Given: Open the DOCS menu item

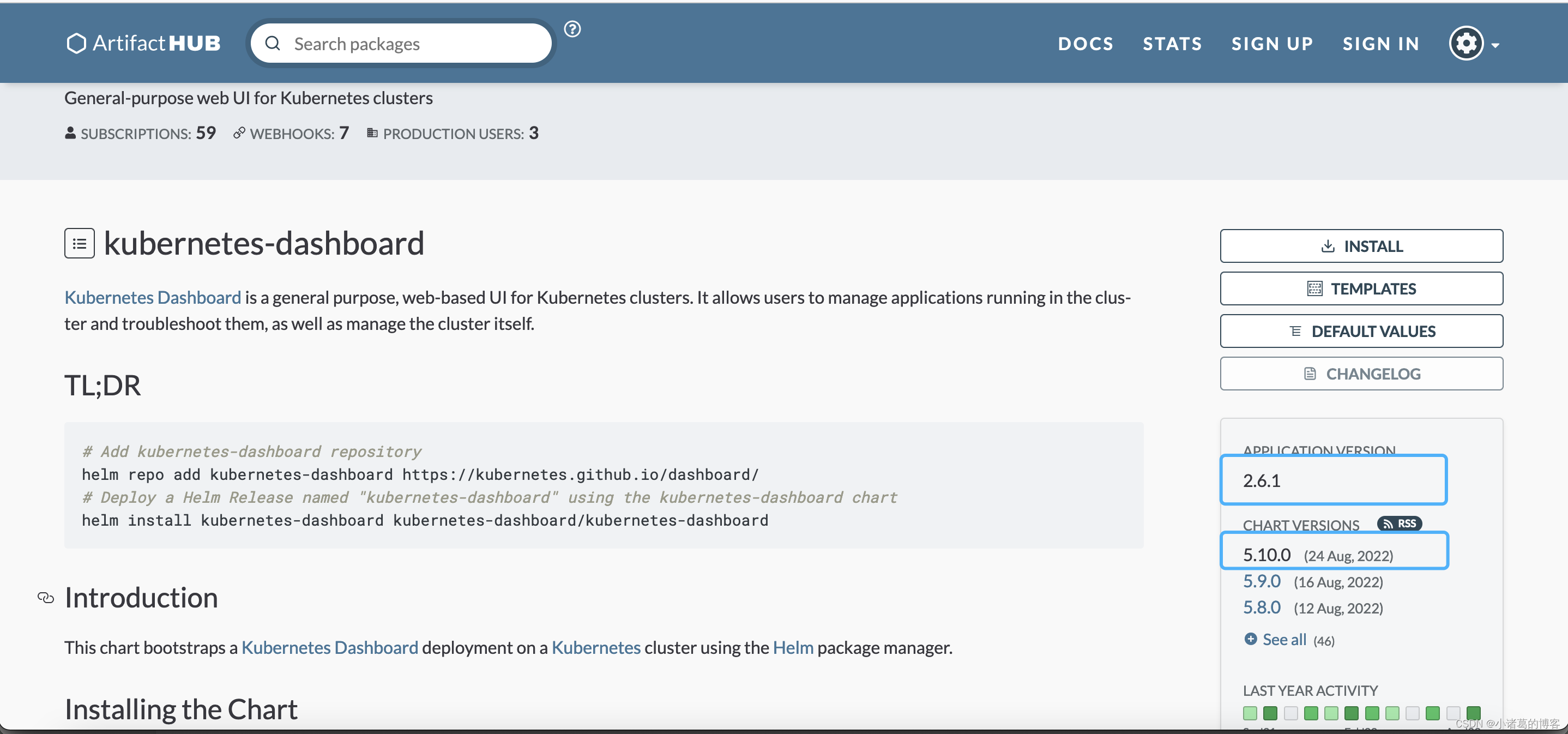Looking at the screenshot, I should coord(1085,43).
